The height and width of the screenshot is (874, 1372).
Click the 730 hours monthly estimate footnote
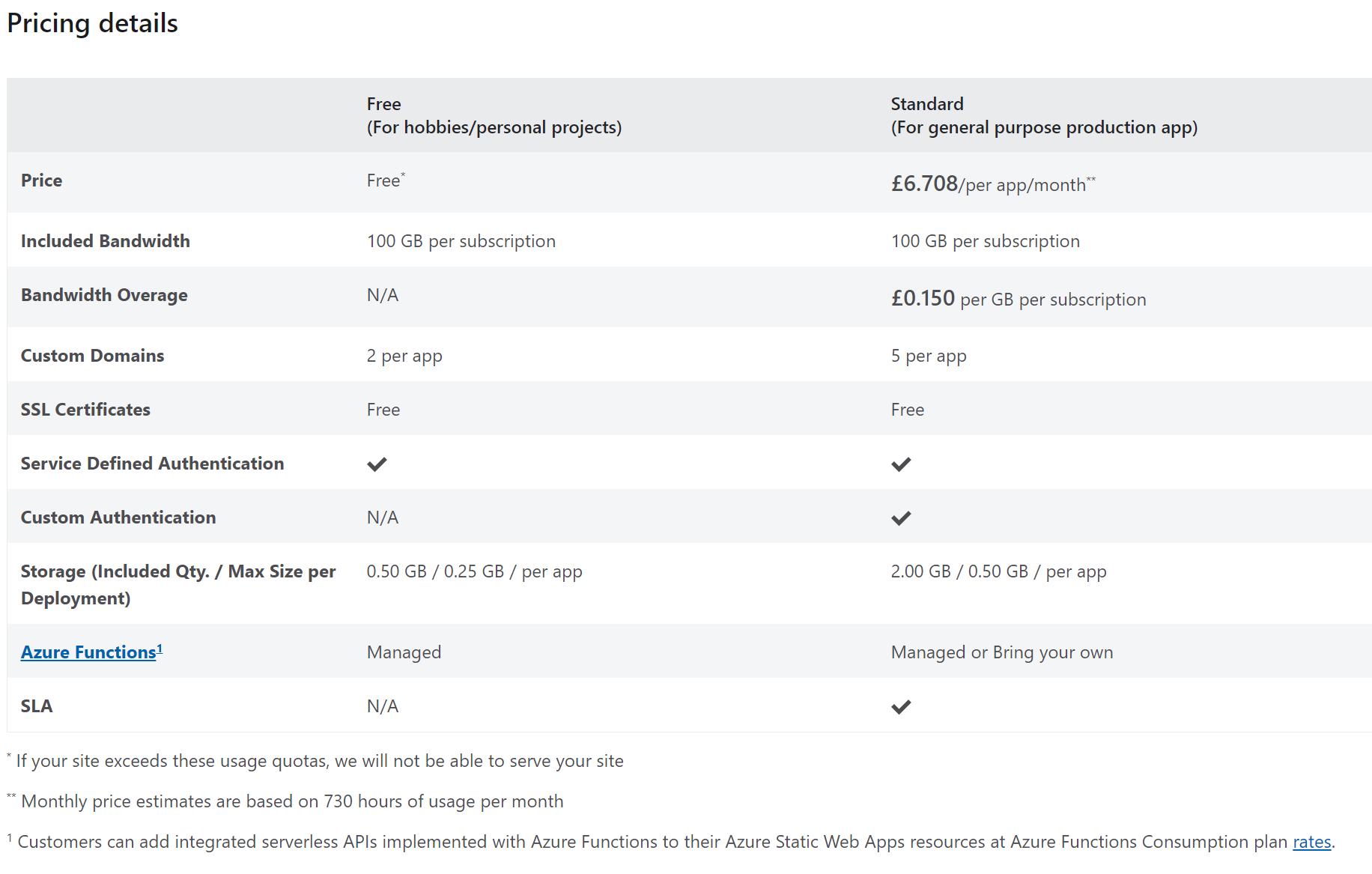coord(292,801)
